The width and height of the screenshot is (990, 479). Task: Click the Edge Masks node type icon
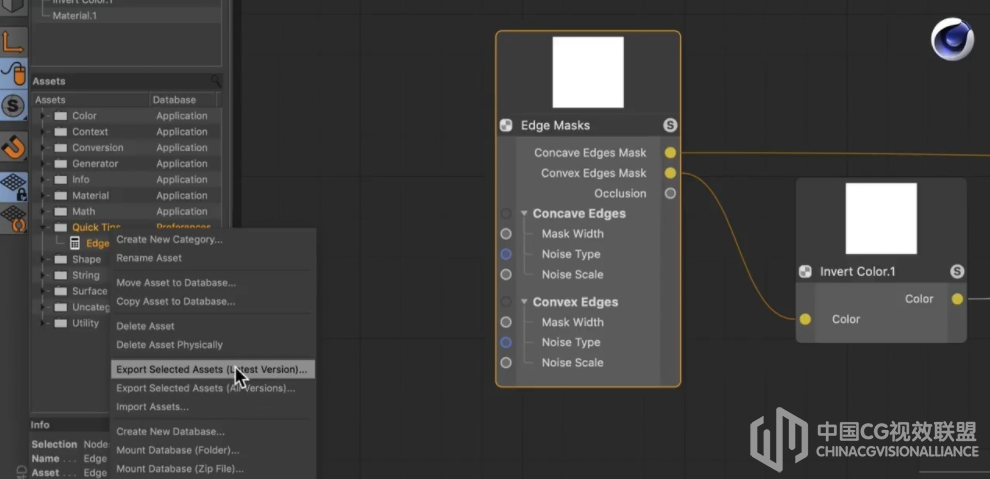coord(506,126)
